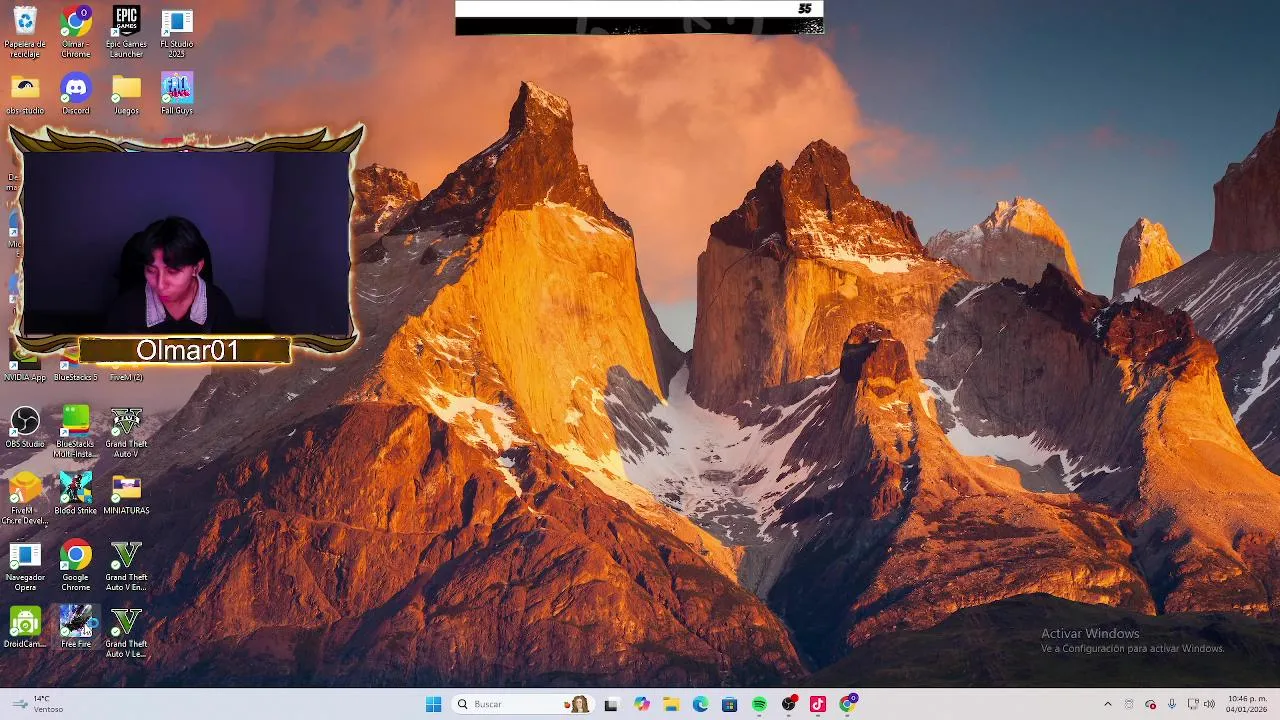
Task: Open File Explorer from the taskbar
Action: pos(671,704)
